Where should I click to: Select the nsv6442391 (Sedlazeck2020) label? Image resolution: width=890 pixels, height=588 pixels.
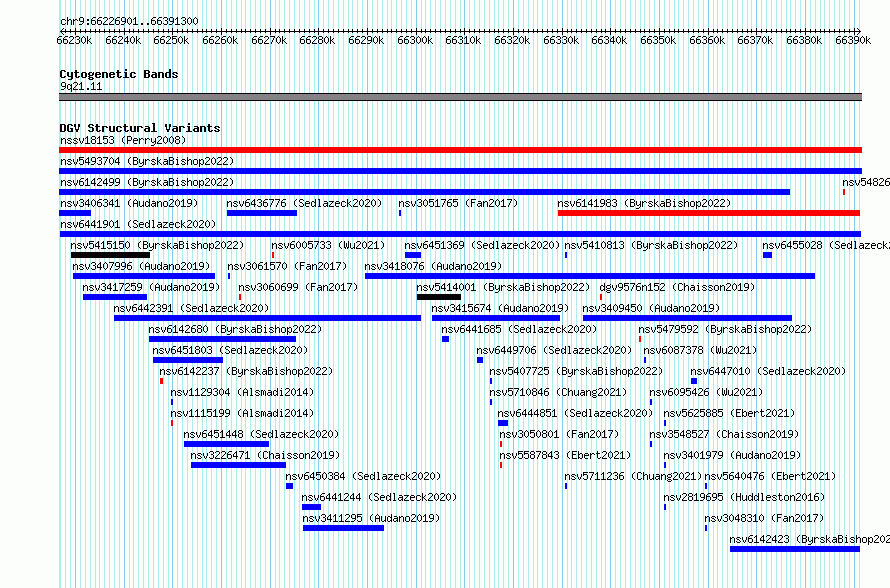click(191, 308)
